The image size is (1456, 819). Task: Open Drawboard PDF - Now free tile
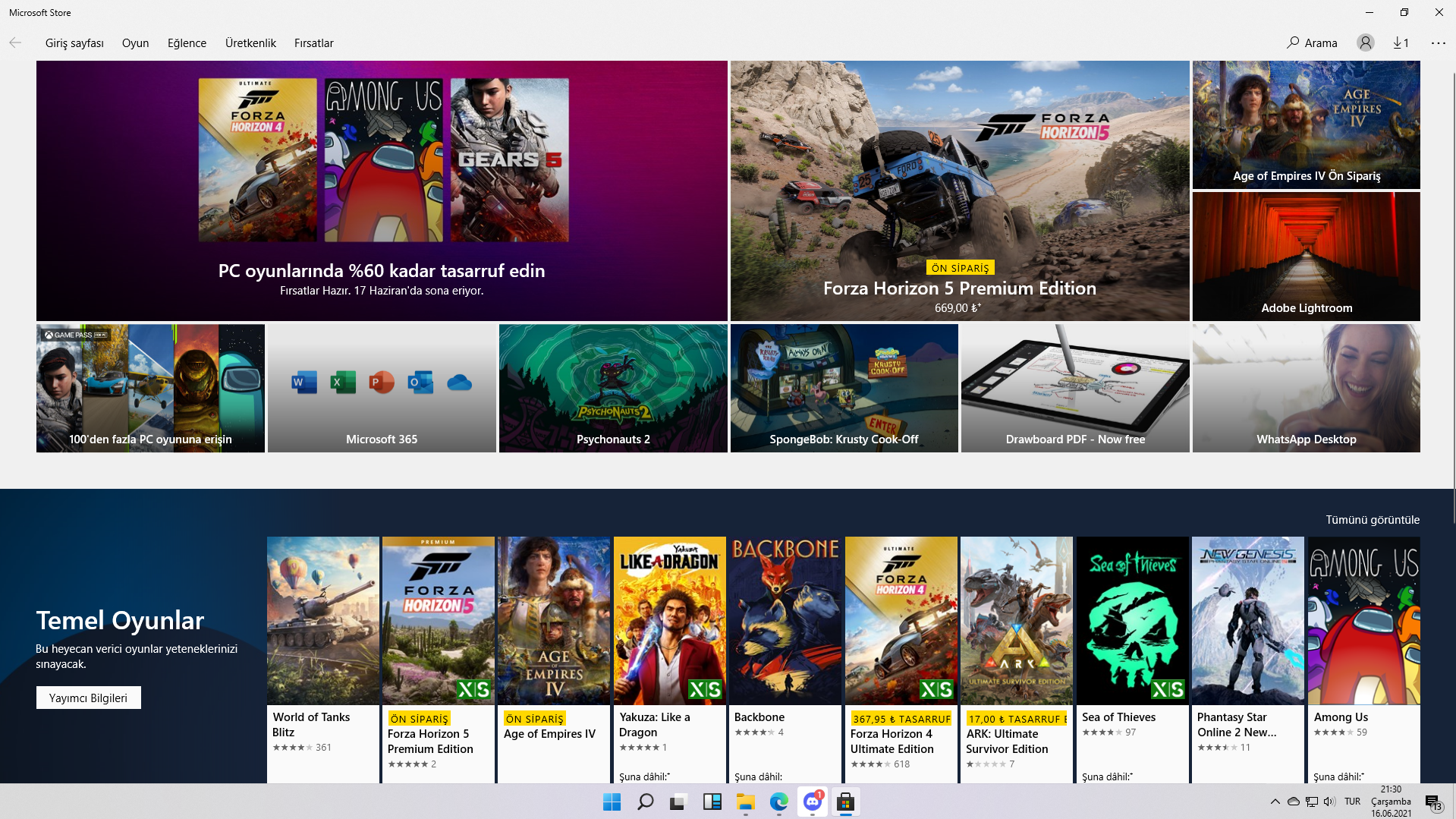pyautogui.click(x=1075, y=388)
